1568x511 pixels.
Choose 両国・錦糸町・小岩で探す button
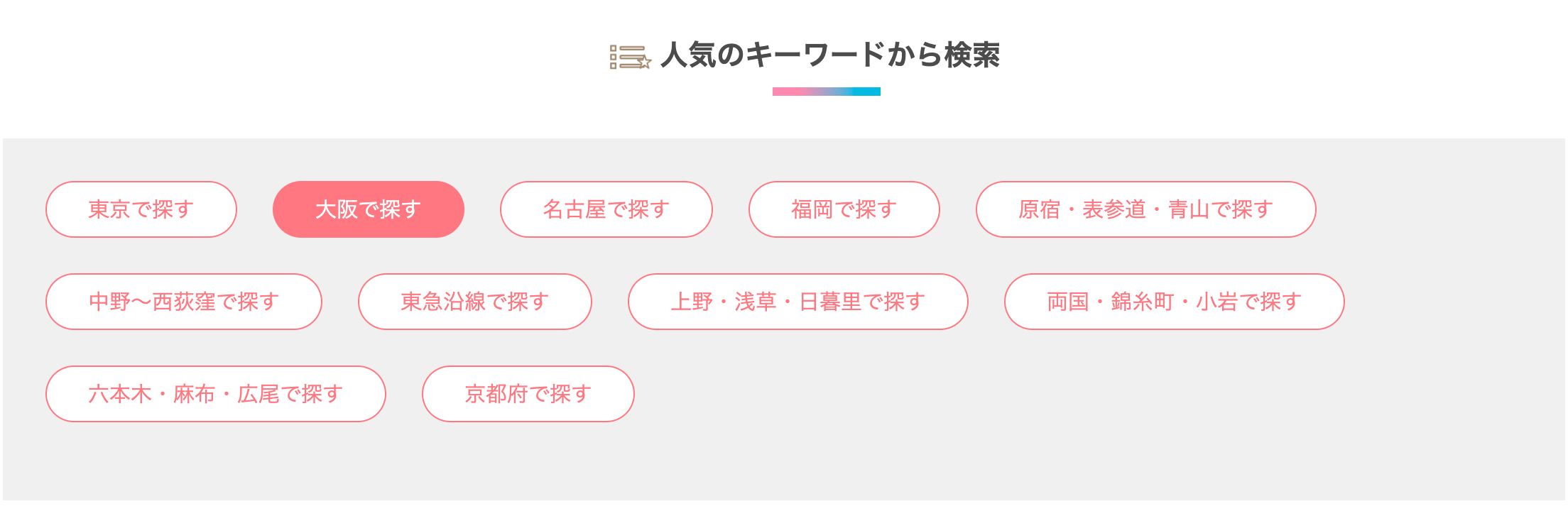click(x=1175, y=302)
